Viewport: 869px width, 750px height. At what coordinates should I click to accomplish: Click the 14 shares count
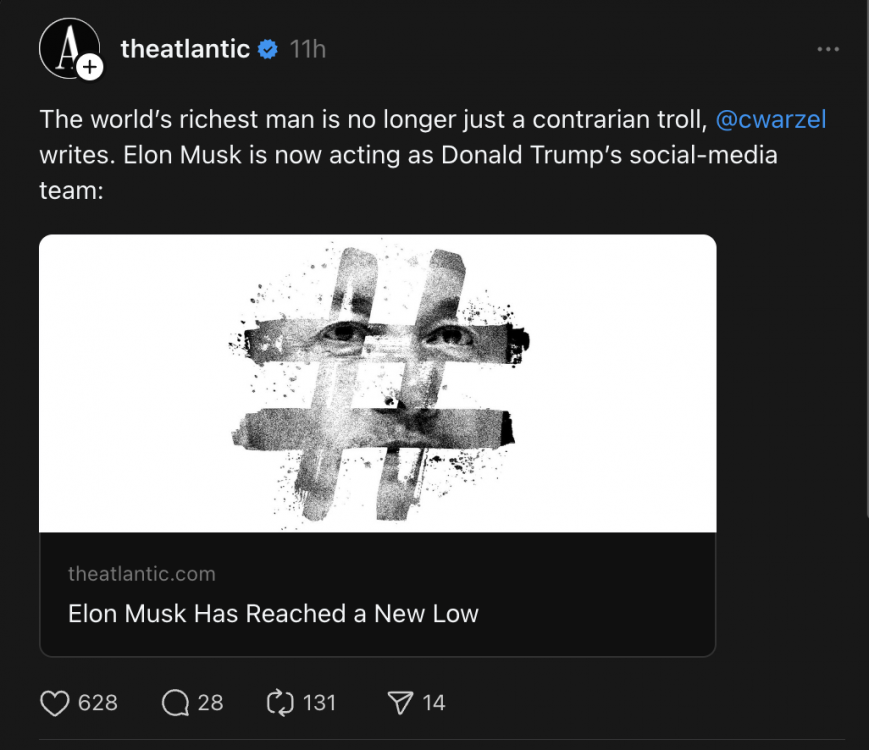pos(434,703)
